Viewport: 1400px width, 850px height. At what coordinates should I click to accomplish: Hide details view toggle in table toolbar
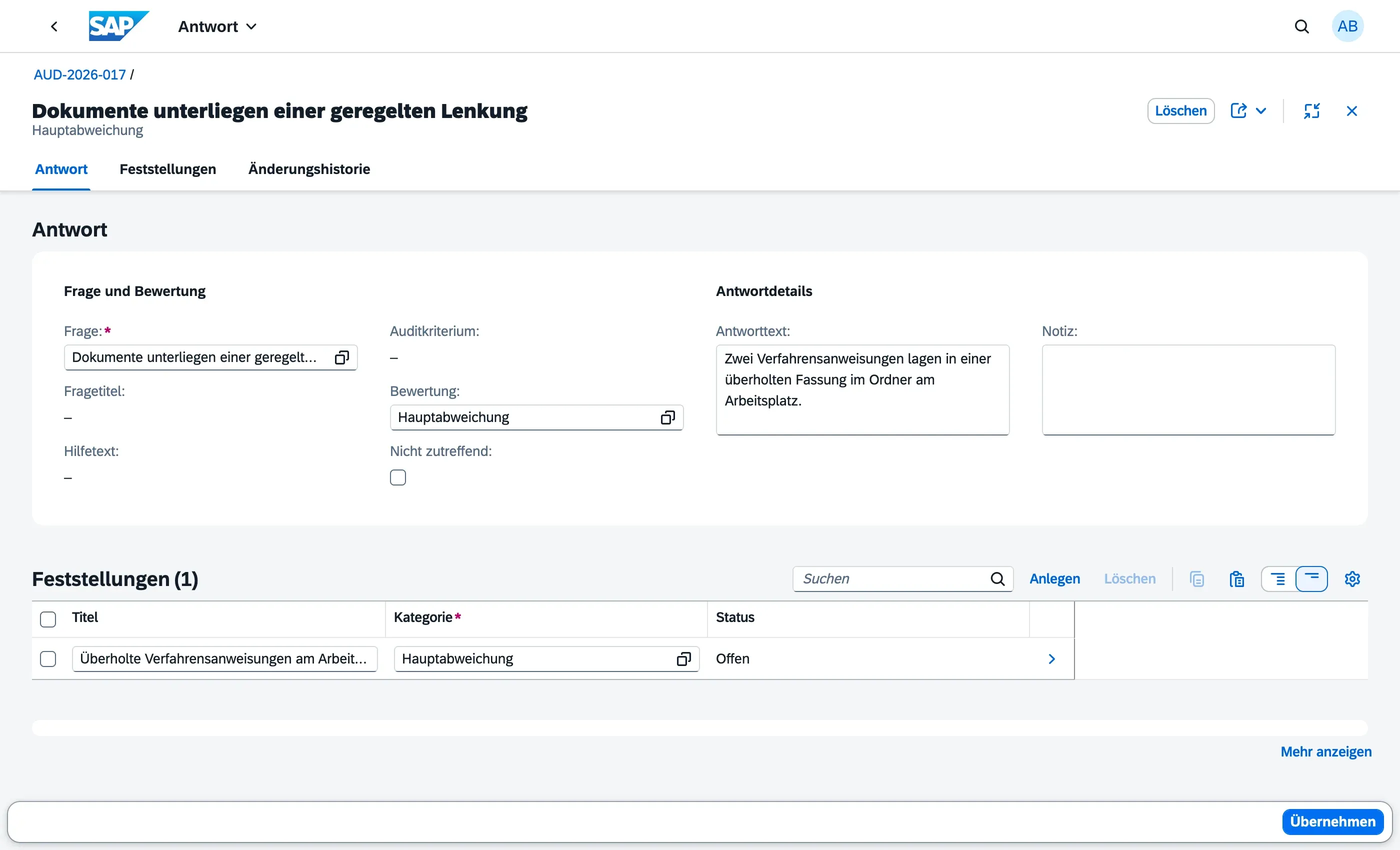tap(1311, 579)
